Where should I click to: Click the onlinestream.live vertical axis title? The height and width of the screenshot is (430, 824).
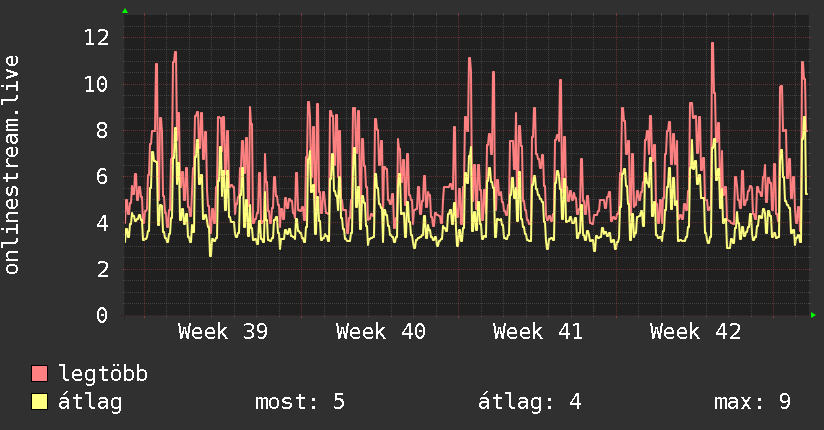click(11, 165)
